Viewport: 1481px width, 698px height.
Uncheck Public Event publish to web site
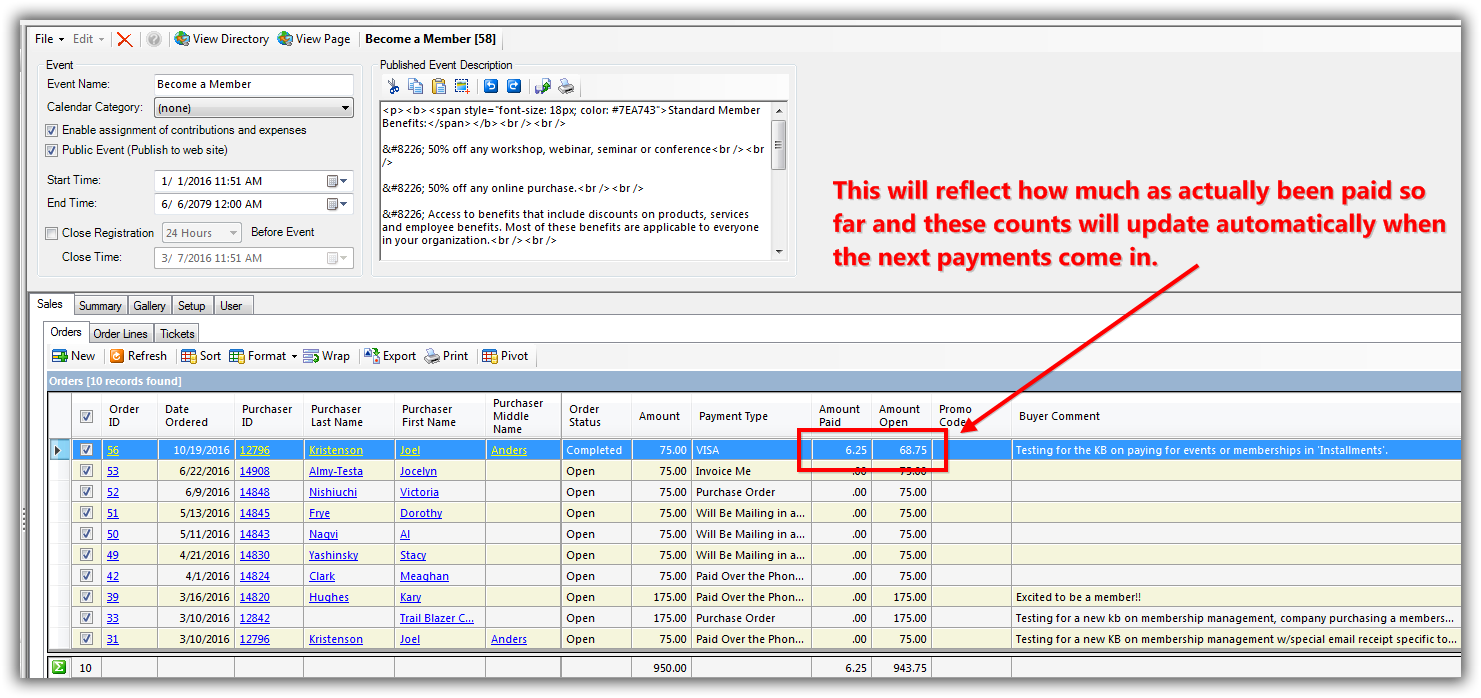52,150
